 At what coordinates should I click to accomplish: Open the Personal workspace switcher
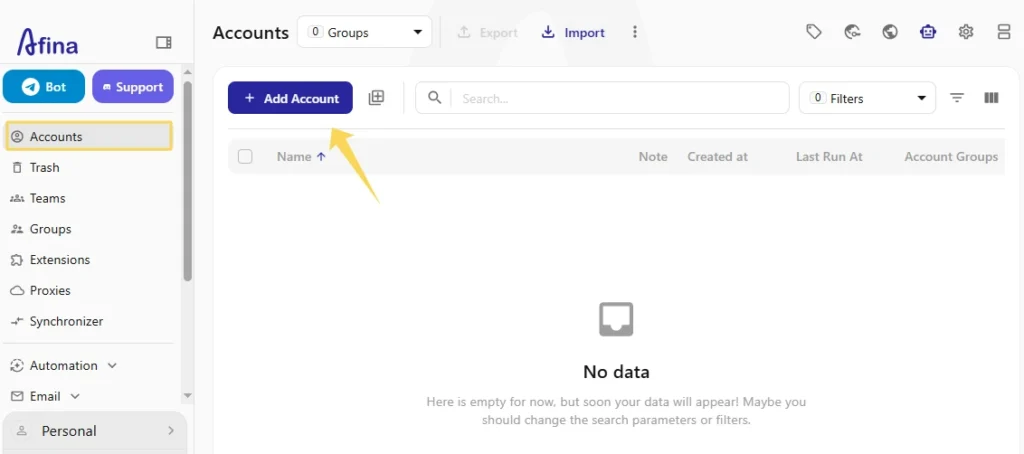(x=95, y=431)
